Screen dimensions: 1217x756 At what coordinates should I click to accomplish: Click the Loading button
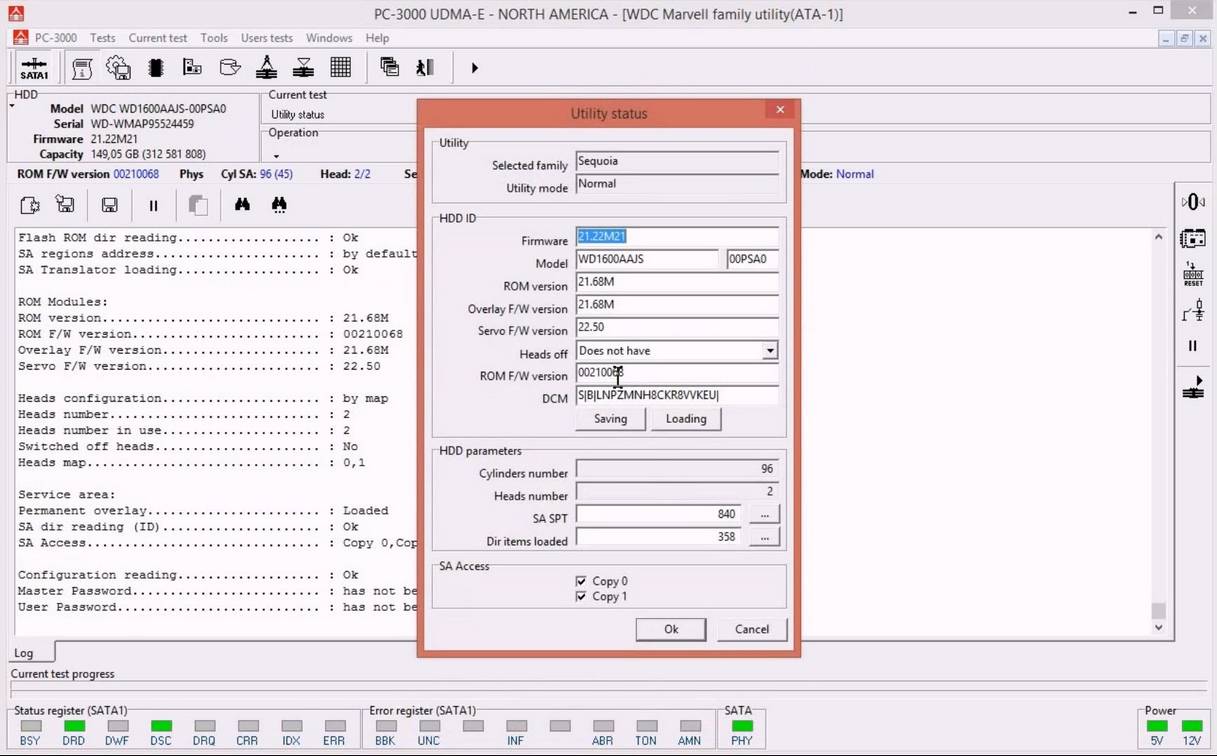coord(686,419)
